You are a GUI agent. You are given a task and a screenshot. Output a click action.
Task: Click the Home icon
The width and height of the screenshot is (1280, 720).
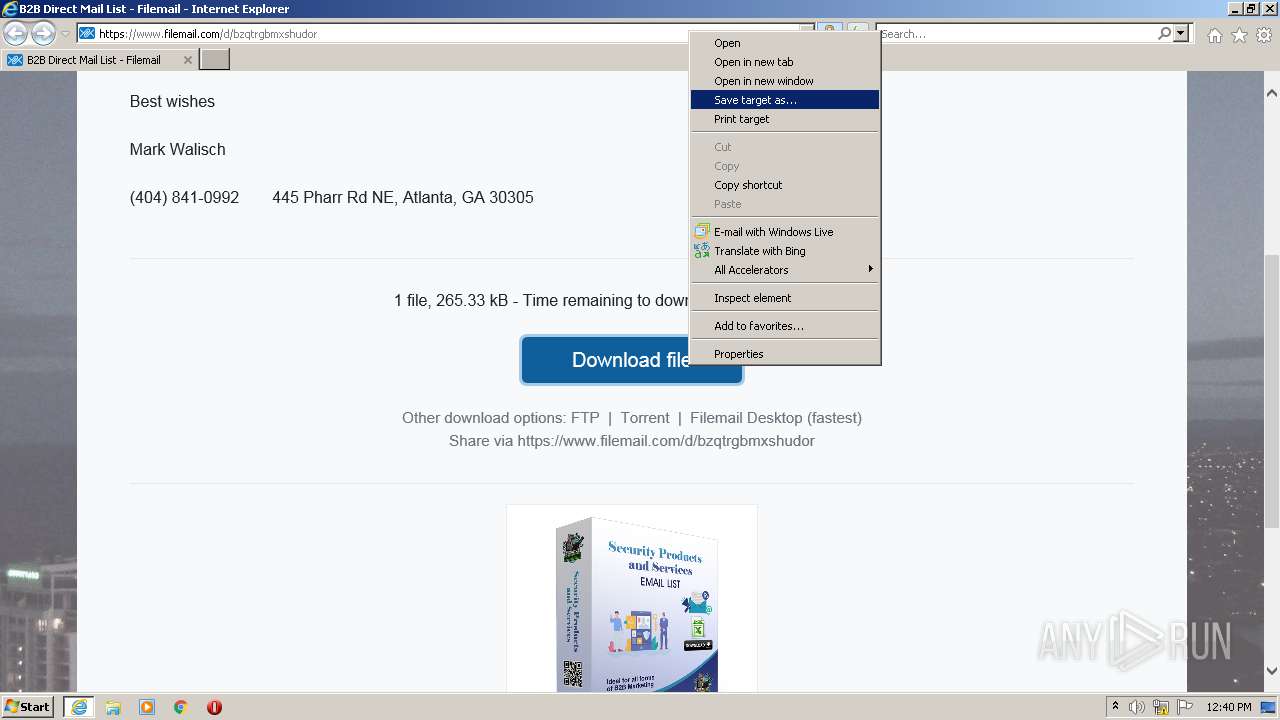pyautogui.click(x=1214, y=35)
